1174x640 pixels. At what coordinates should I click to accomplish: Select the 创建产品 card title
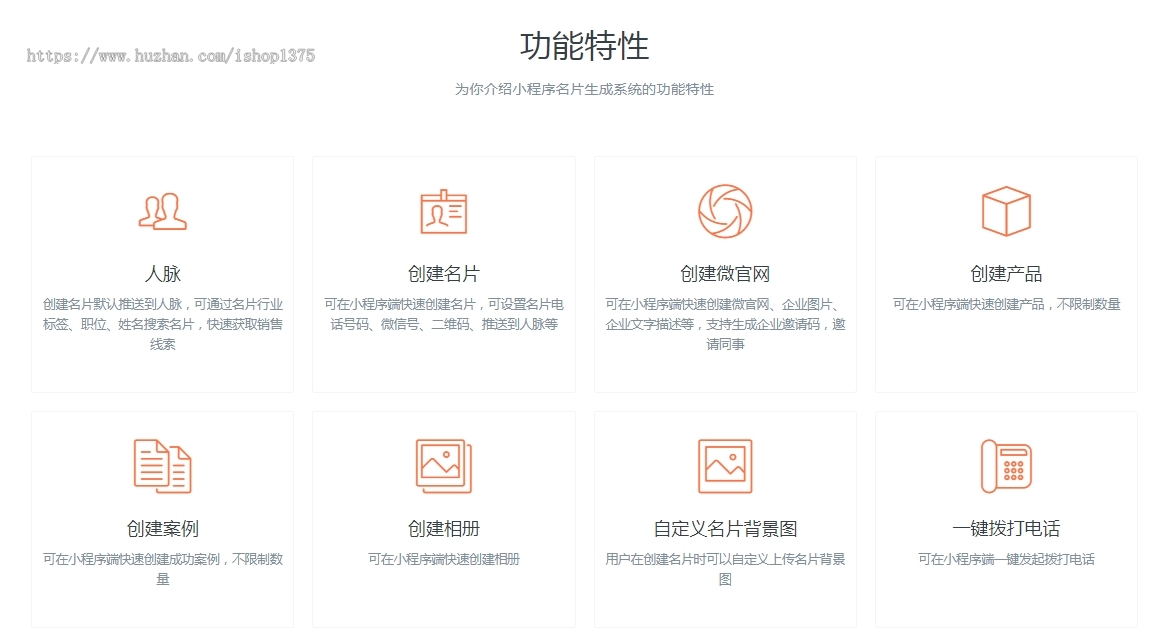click(1006, 274)
